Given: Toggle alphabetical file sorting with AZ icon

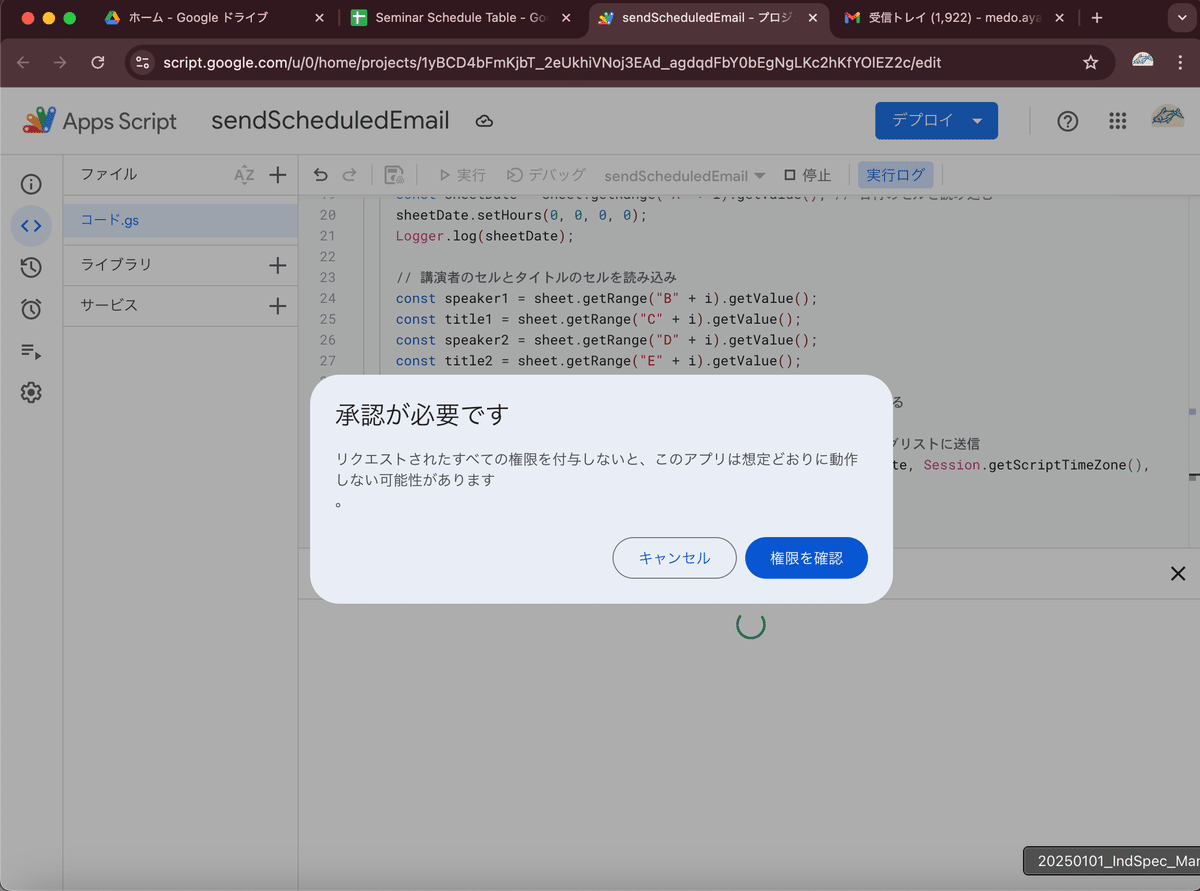Looking at the screenshot, I should [x=244, y=174].
